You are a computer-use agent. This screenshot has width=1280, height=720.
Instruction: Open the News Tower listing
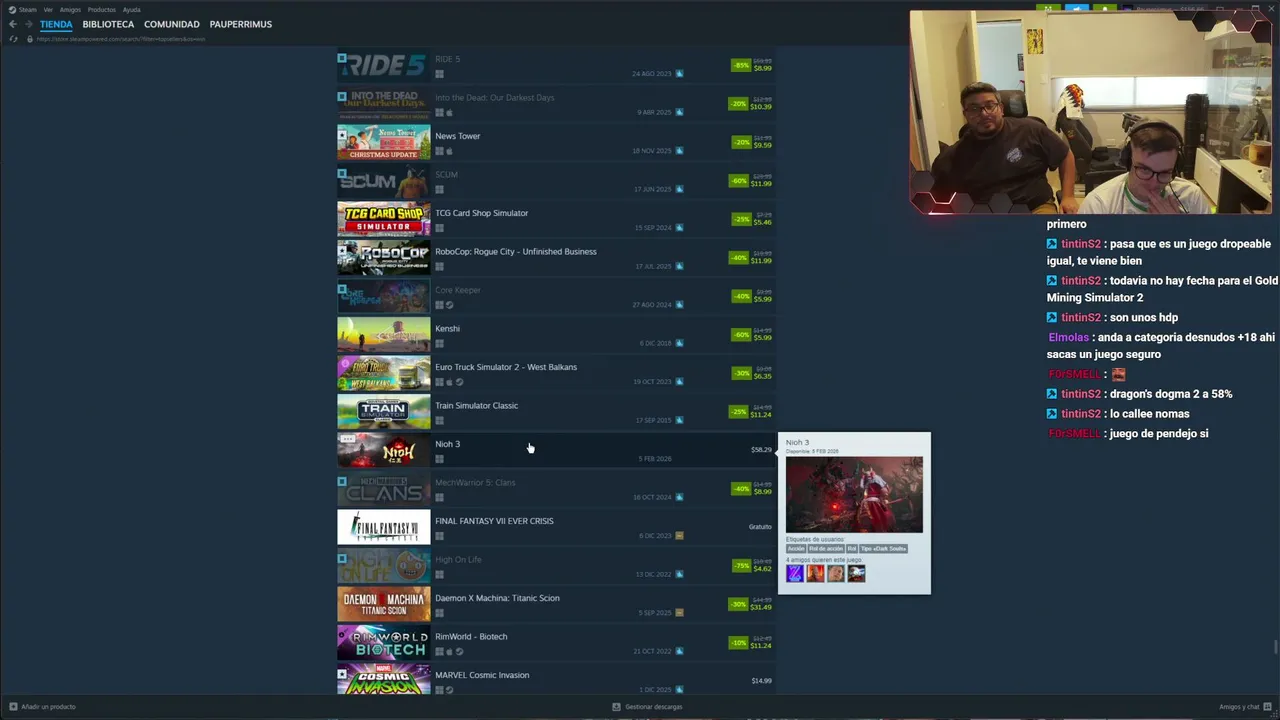[x=556, y=143]
